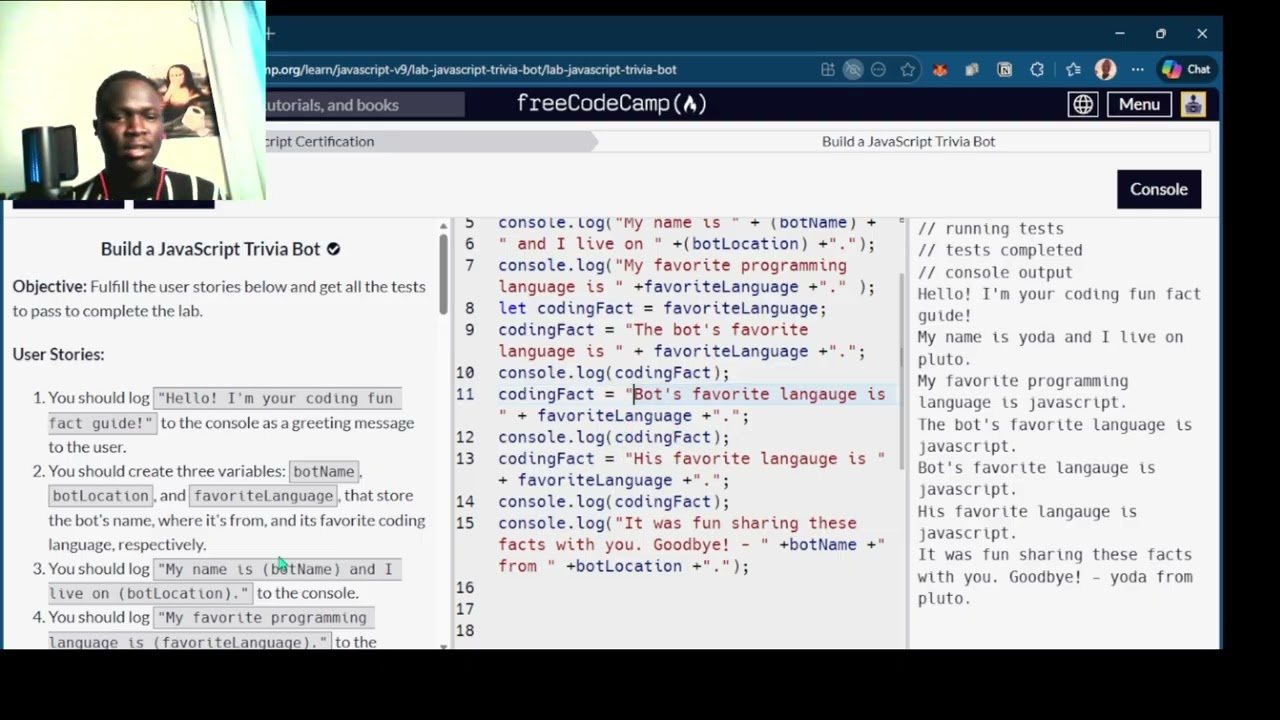Click the Certification breadcrumb link
This screenshot has width=1280, height=720.
coord(320,141)
